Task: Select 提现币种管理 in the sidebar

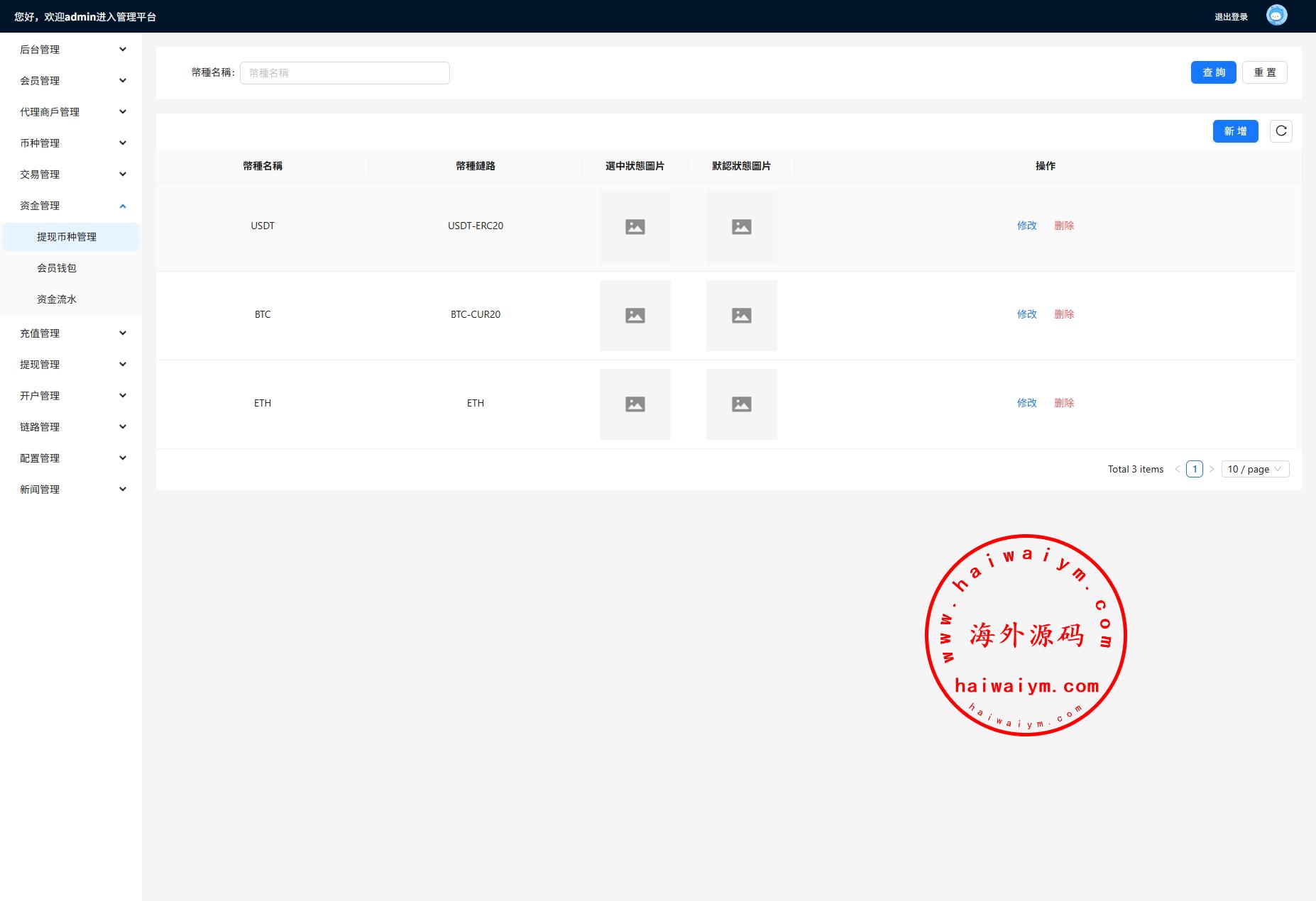Action: pyautogui.click(x=67, y=237)
